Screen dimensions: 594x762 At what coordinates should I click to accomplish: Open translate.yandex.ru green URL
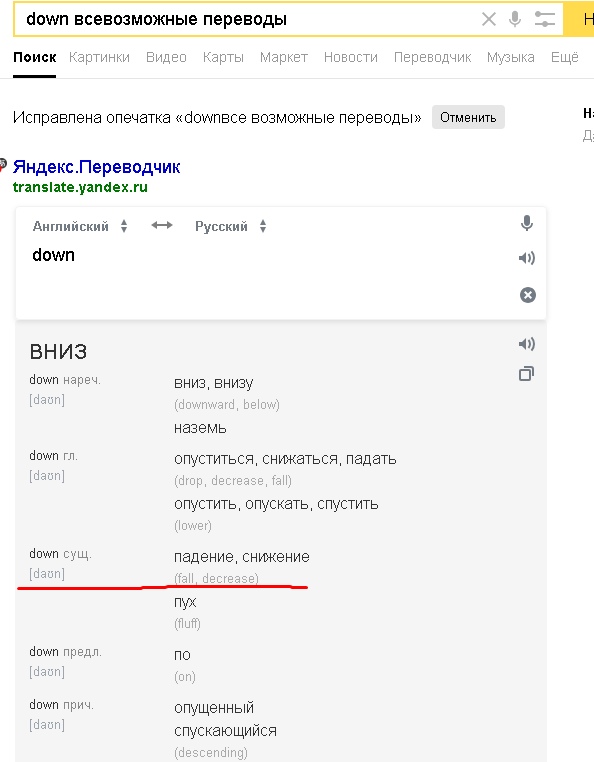(x=80, y=187)
